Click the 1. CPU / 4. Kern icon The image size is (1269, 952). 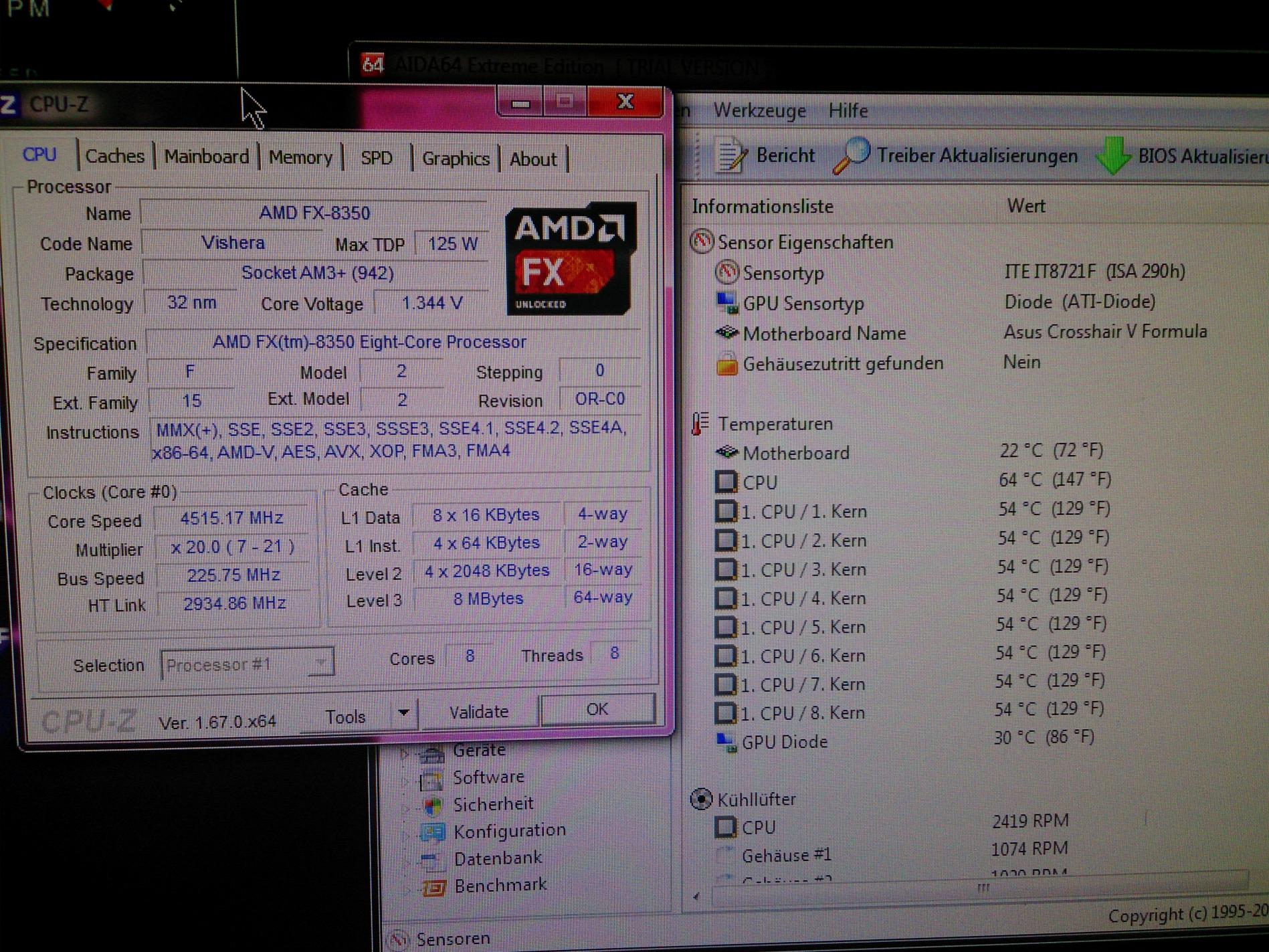point(725,598)
